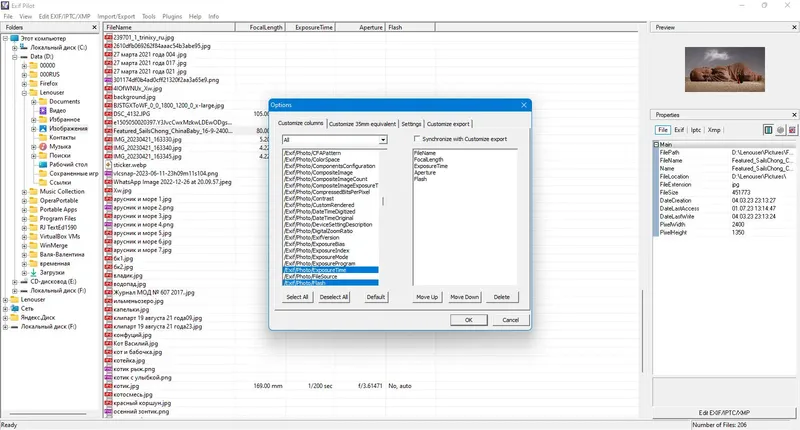This screenshot has height=430, width=800.
Task: Open the All category dropdown
Action: [x=383, y=140]
